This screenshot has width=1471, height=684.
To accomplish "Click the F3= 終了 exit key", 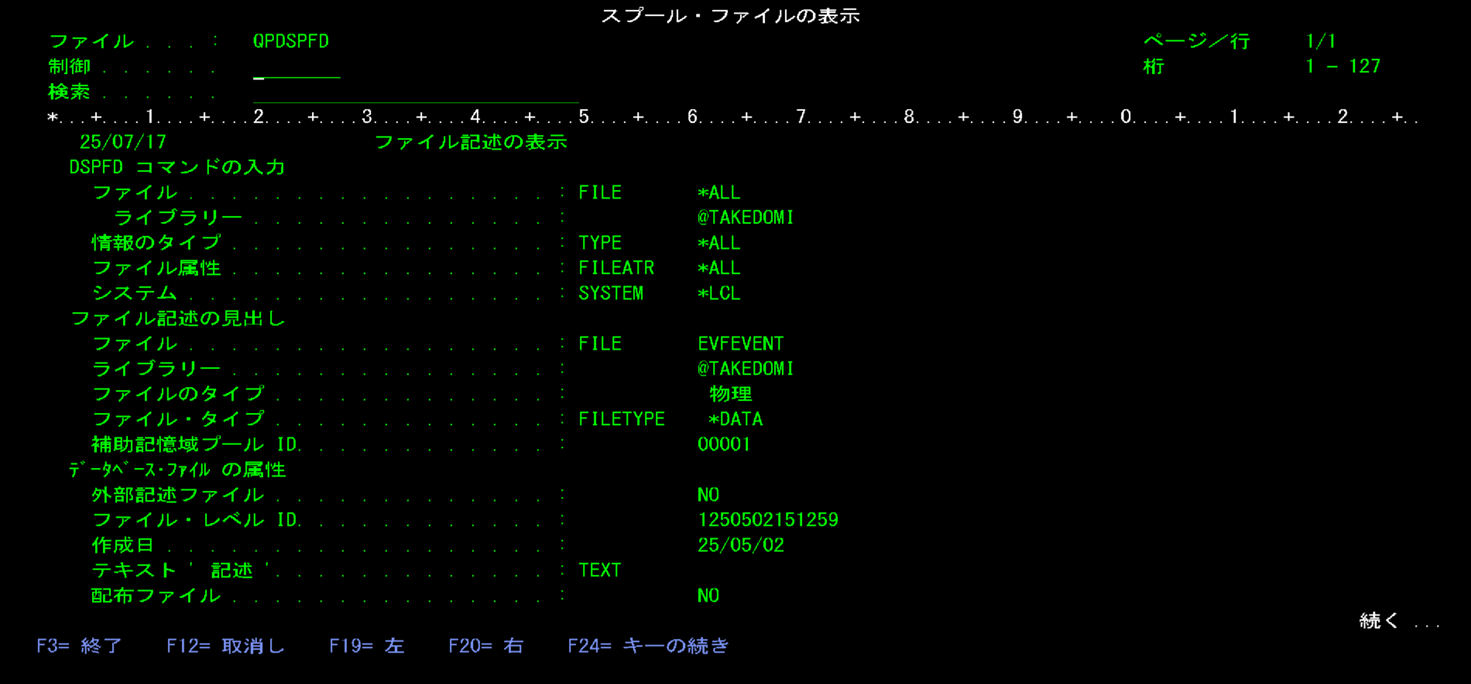I will (x=79, y=646).
